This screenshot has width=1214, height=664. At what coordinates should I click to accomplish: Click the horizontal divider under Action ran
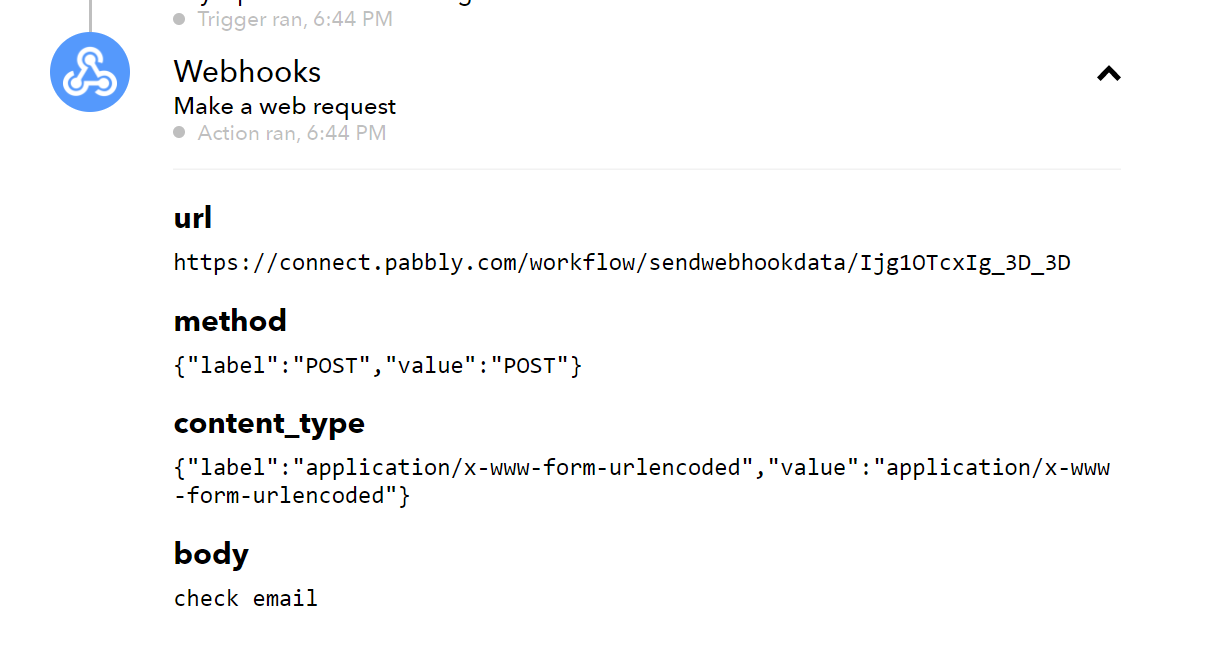(x=647, y=169)
